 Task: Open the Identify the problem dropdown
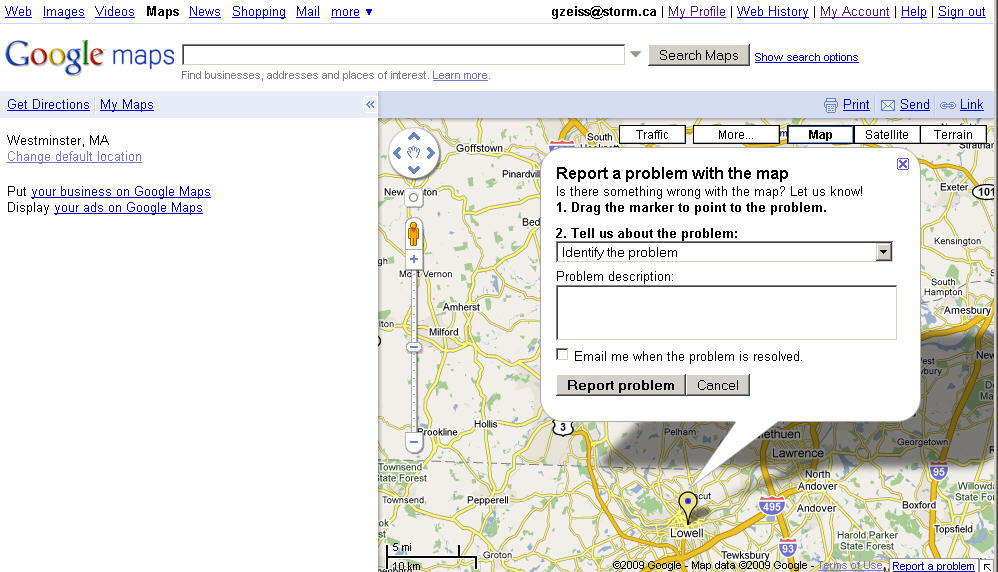883,252
